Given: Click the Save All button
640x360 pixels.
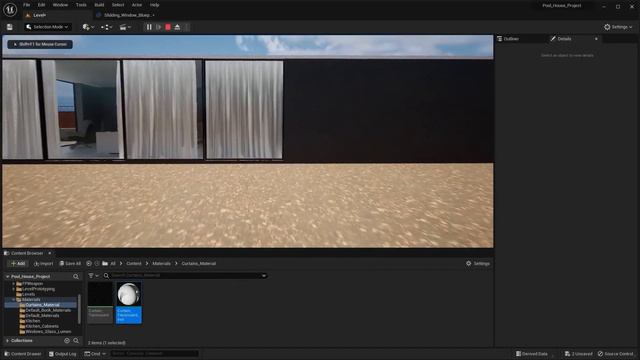Looking at the screenshot, I should [x=70, y=264].
